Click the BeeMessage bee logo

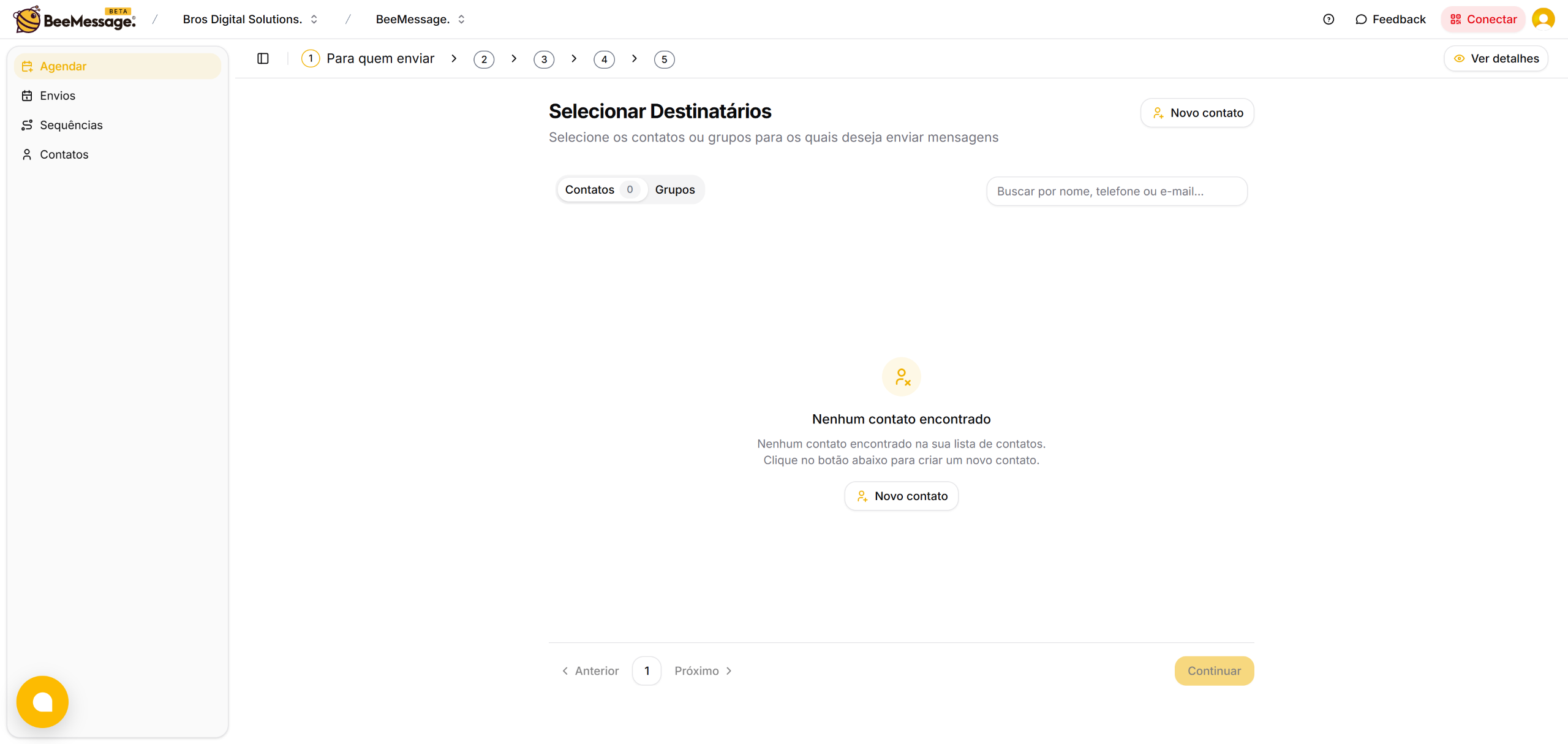click(x=28, y=19)
